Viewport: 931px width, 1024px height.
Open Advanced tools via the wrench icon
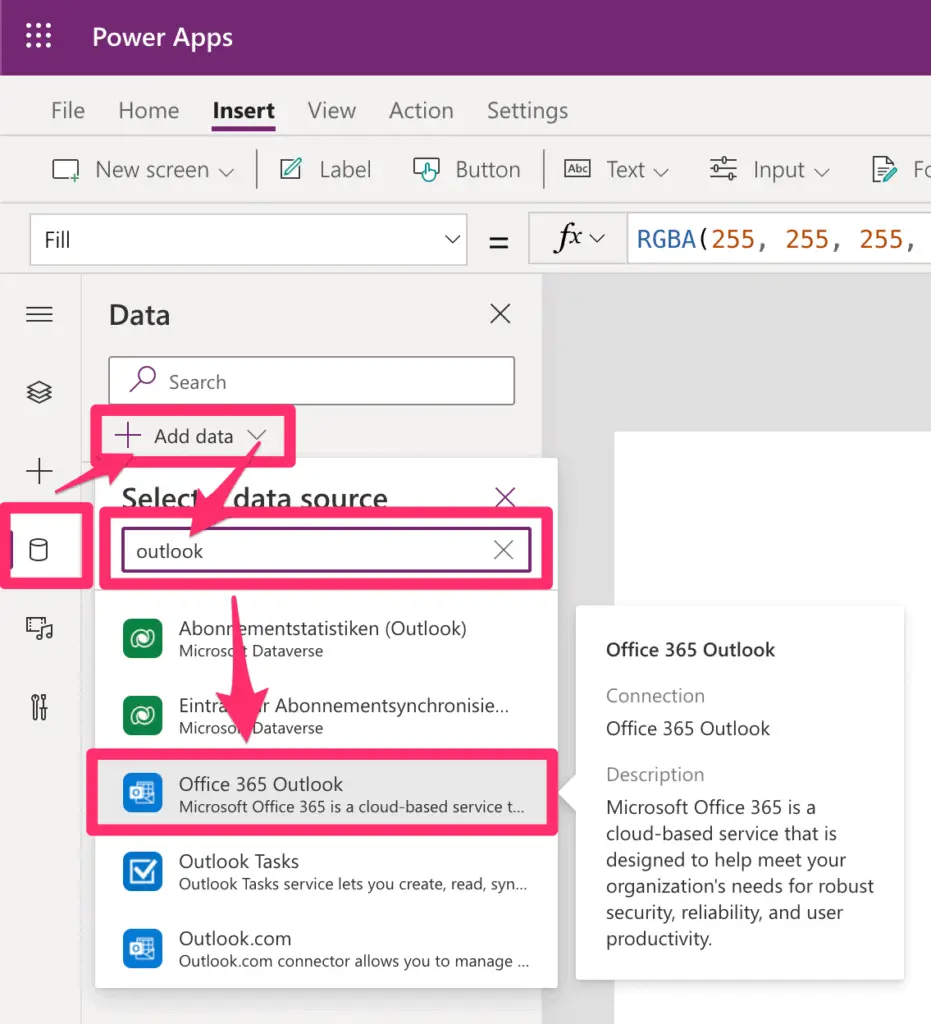tap(40, 707)
